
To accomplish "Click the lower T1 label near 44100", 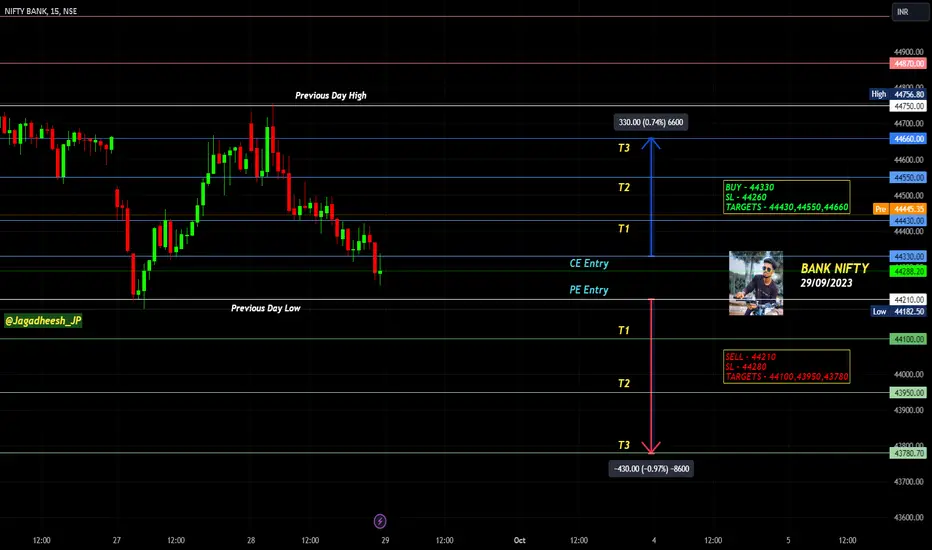I will point(624,330).
